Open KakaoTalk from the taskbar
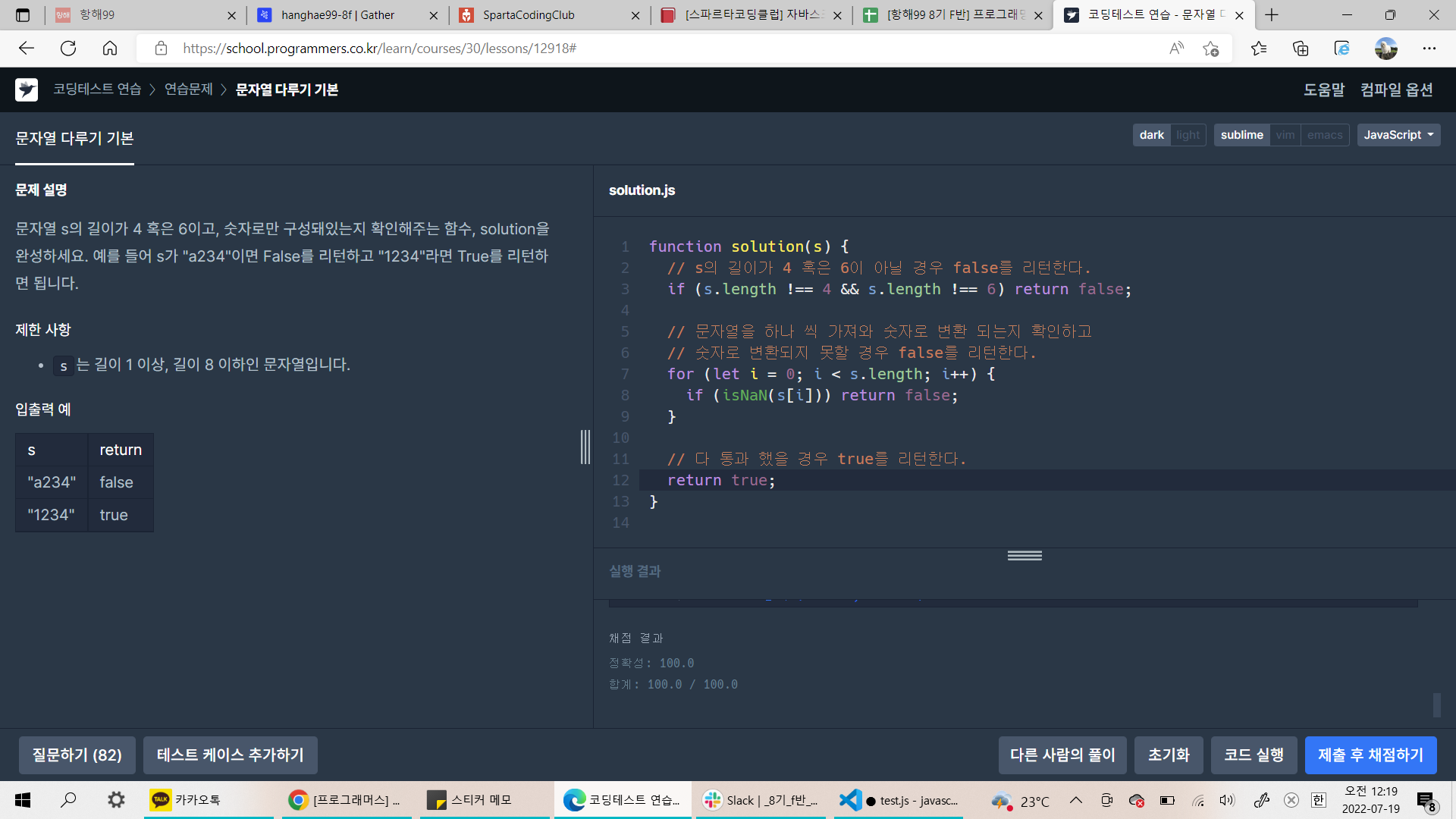The image size is (1456, 819). click(187, 800)
